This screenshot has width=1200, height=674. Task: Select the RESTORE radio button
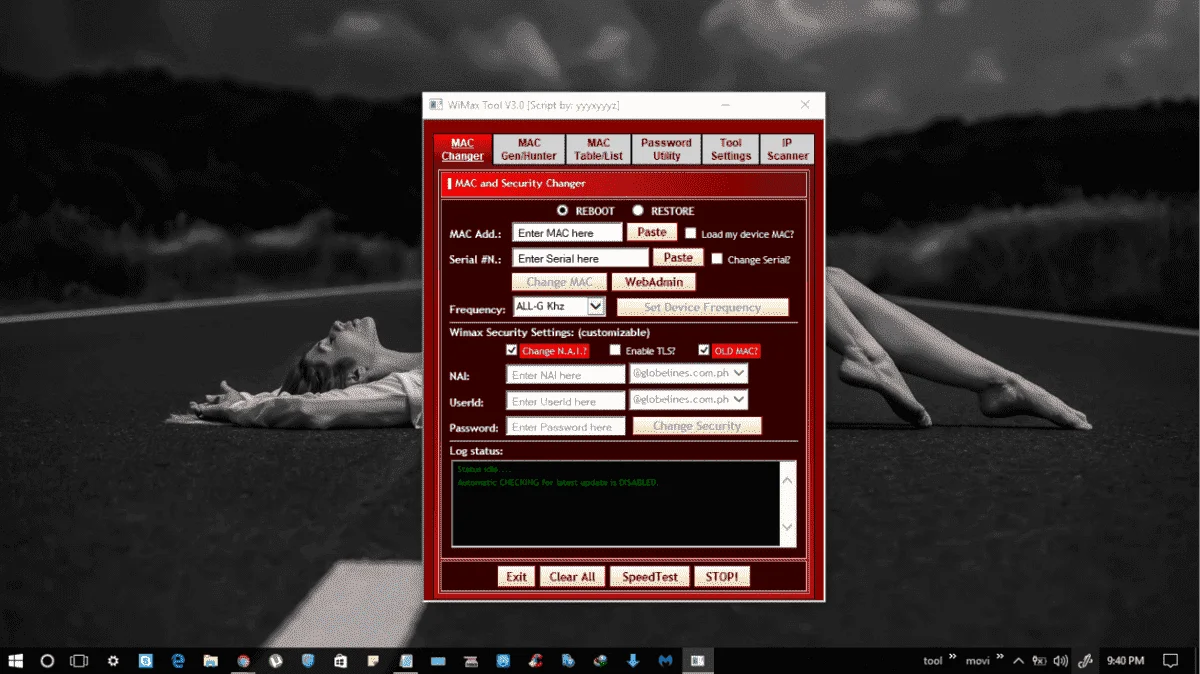click(638, 211)
